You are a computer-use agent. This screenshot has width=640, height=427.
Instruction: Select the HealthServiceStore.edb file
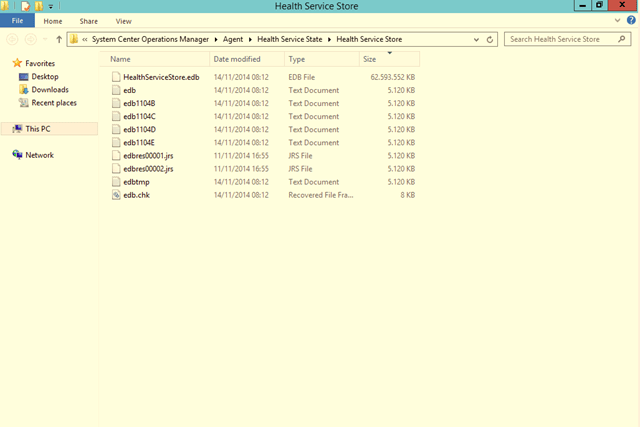[161, 77]
